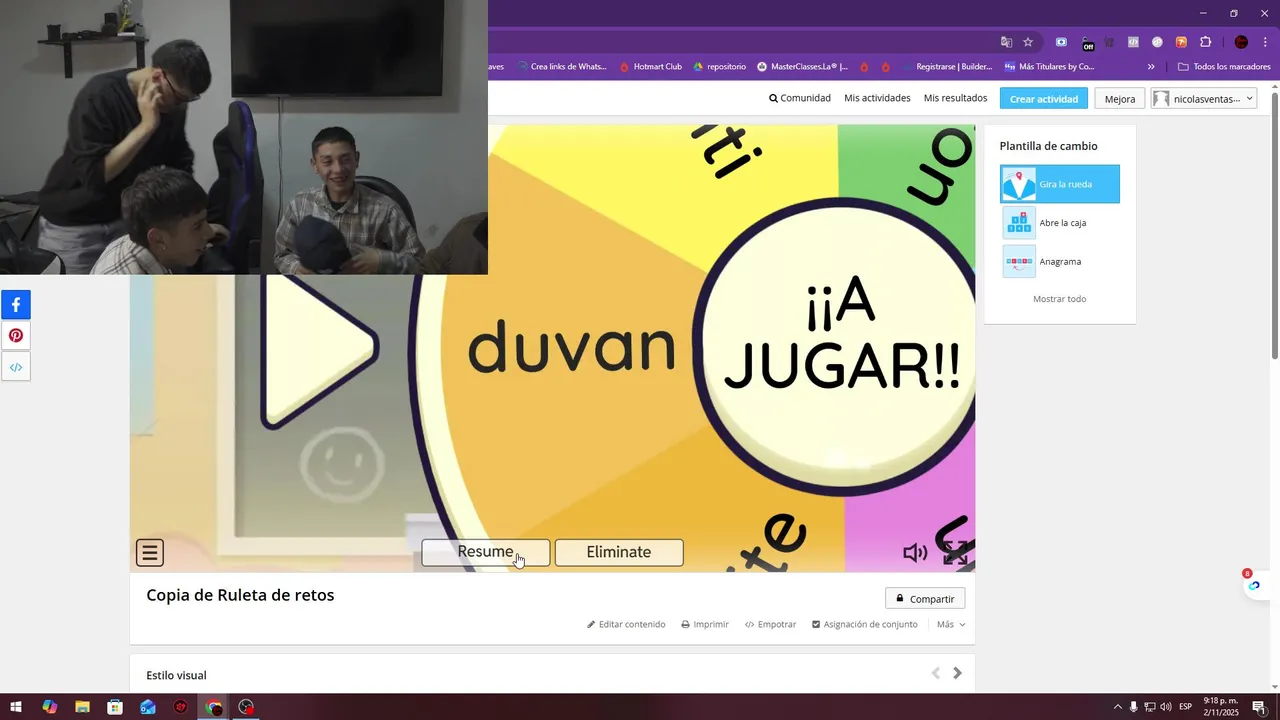
Task: Enter fullscreen mode for the wheel game
Action: 956,552
